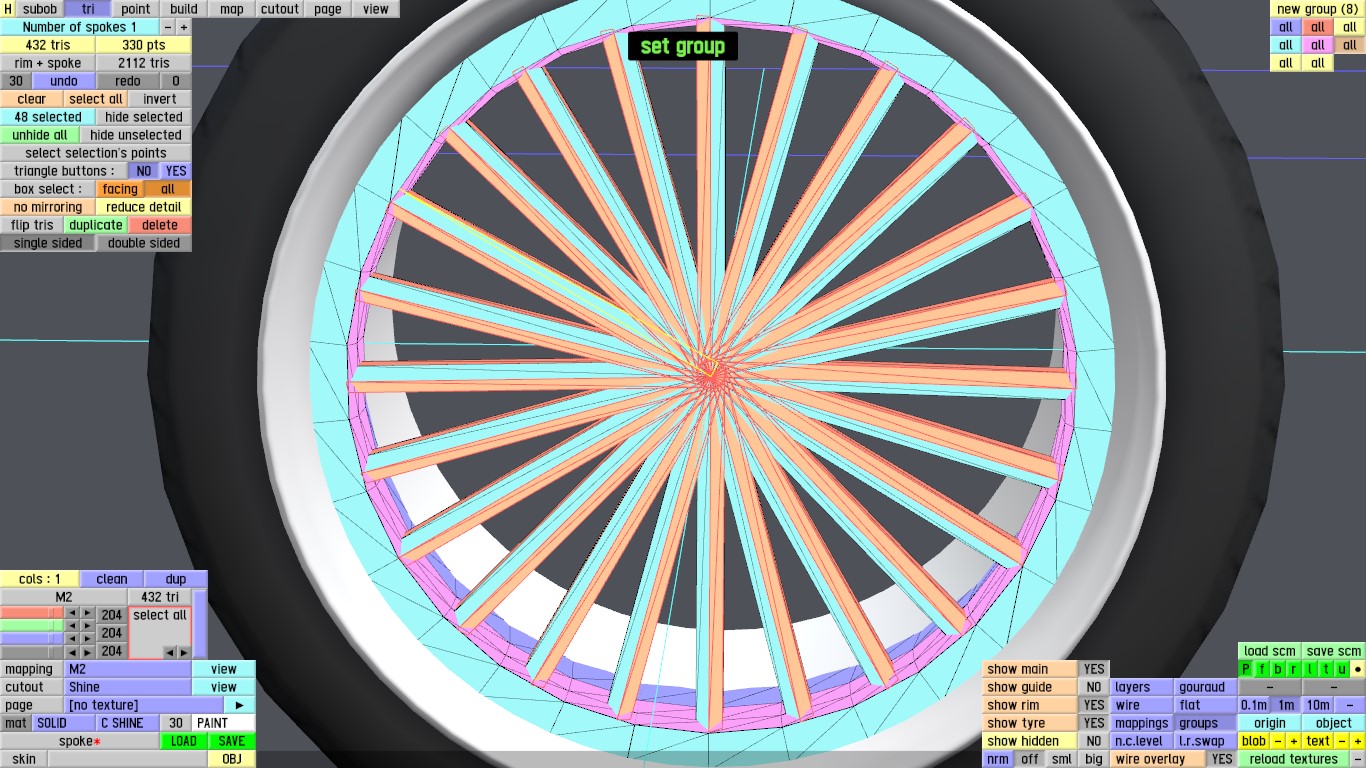The image size is (1366, 768).
Task: Select front view f button
Action: pyautogui.click(x=1262, y=669)
